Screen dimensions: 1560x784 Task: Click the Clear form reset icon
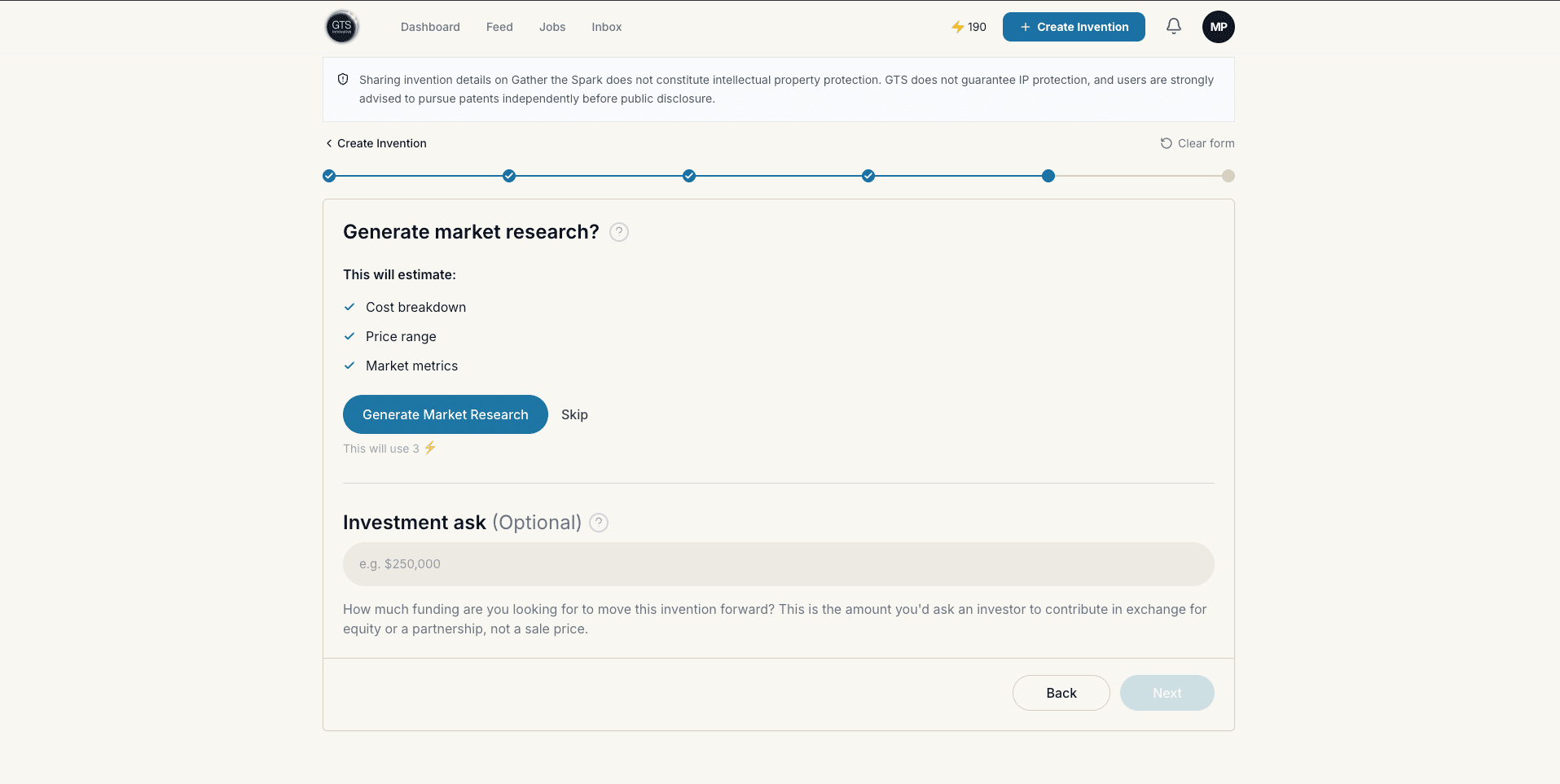click(1167, 143)
